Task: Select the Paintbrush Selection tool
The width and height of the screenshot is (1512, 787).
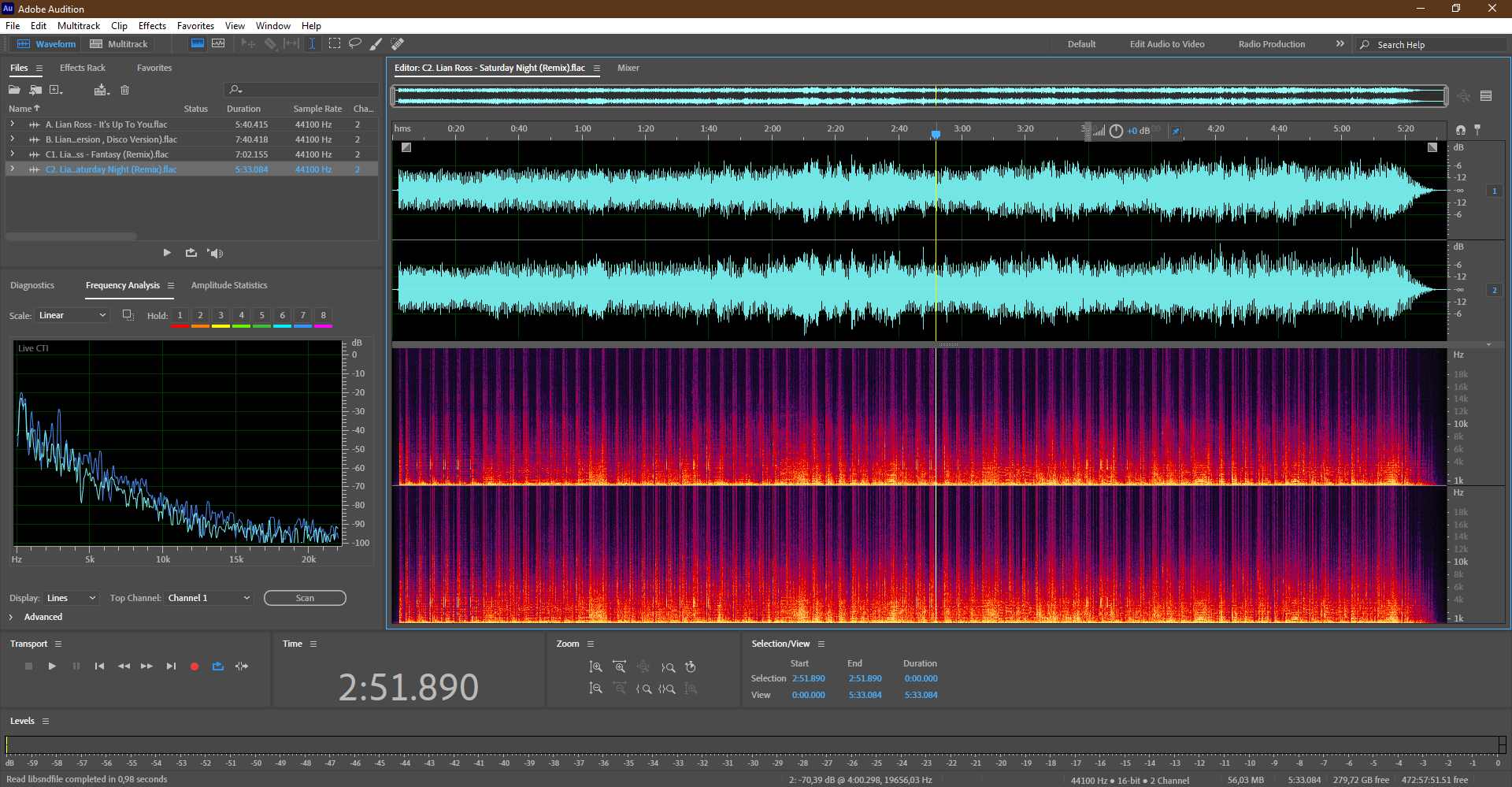Action: [376, 44]
